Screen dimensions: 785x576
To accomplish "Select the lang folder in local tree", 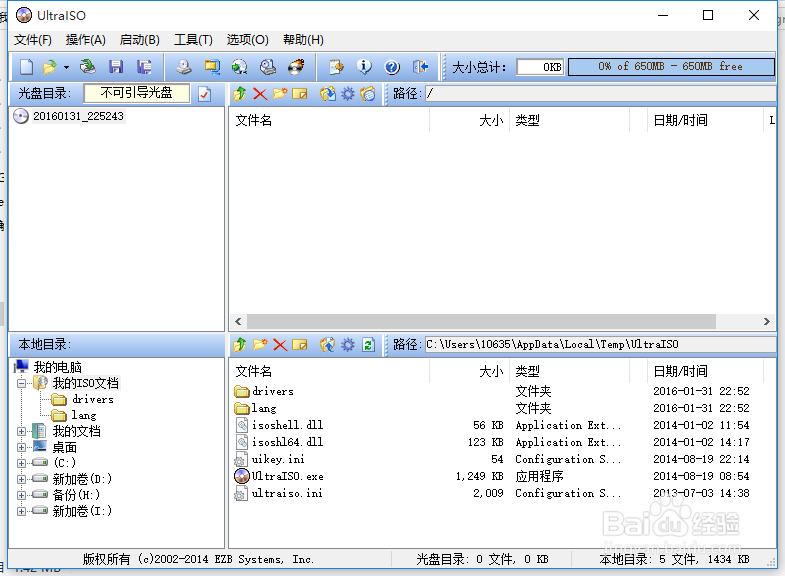I will click(x=84, y=415).
